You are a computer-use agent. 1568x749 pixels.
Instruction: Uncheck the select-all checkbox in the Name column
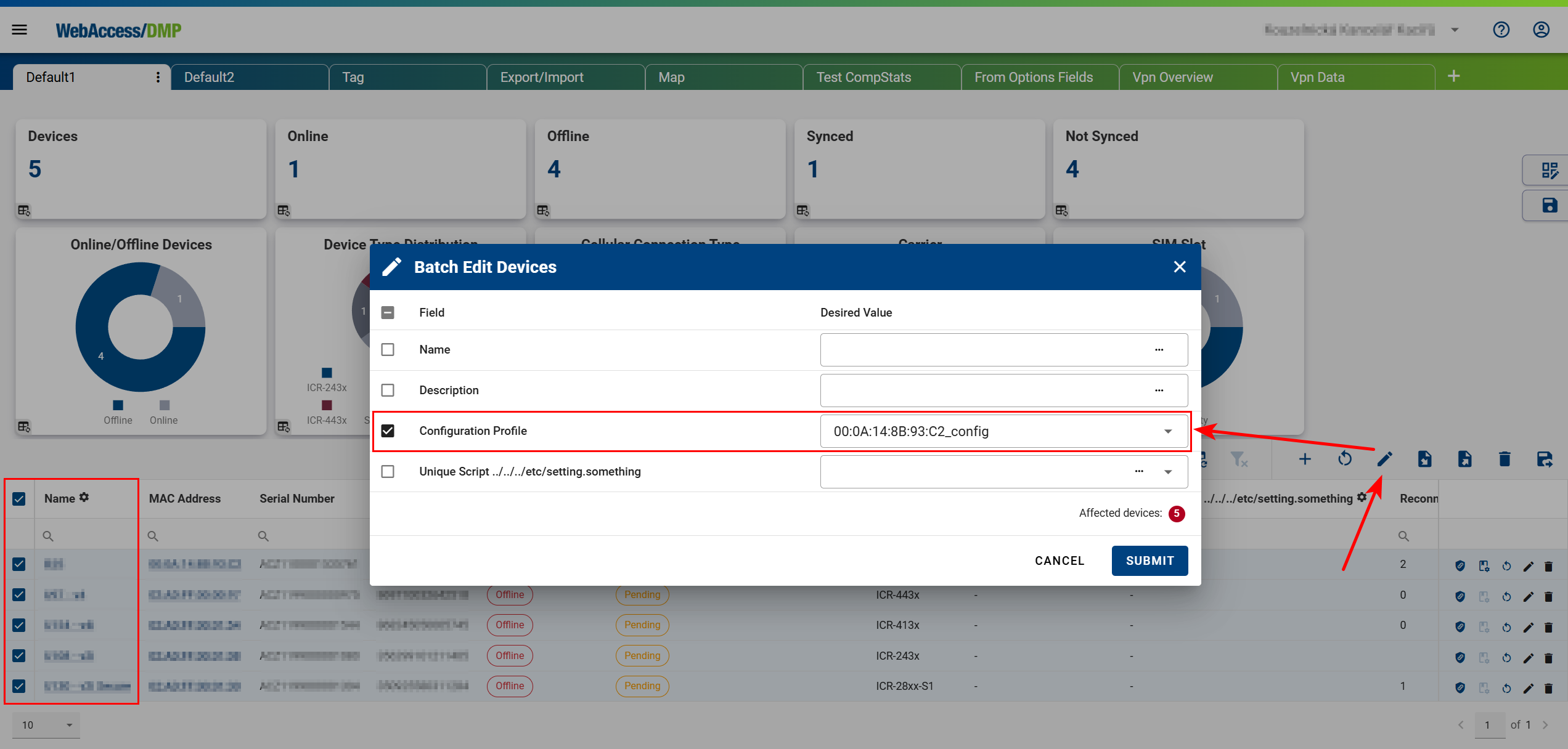18,498
